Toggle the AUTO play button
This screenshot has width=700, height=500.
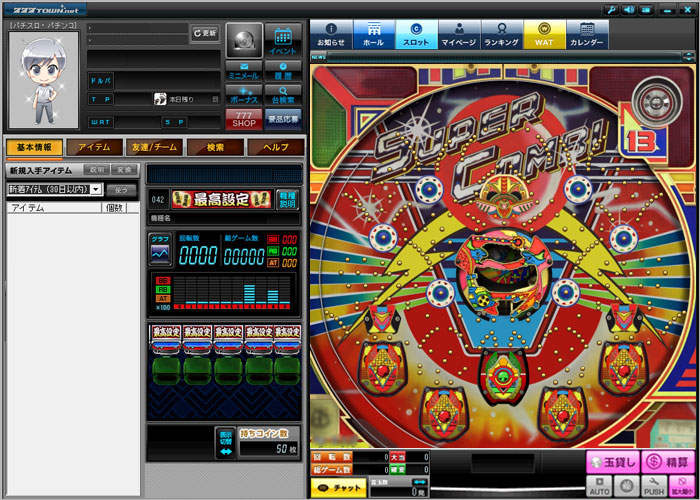[600, 486]
